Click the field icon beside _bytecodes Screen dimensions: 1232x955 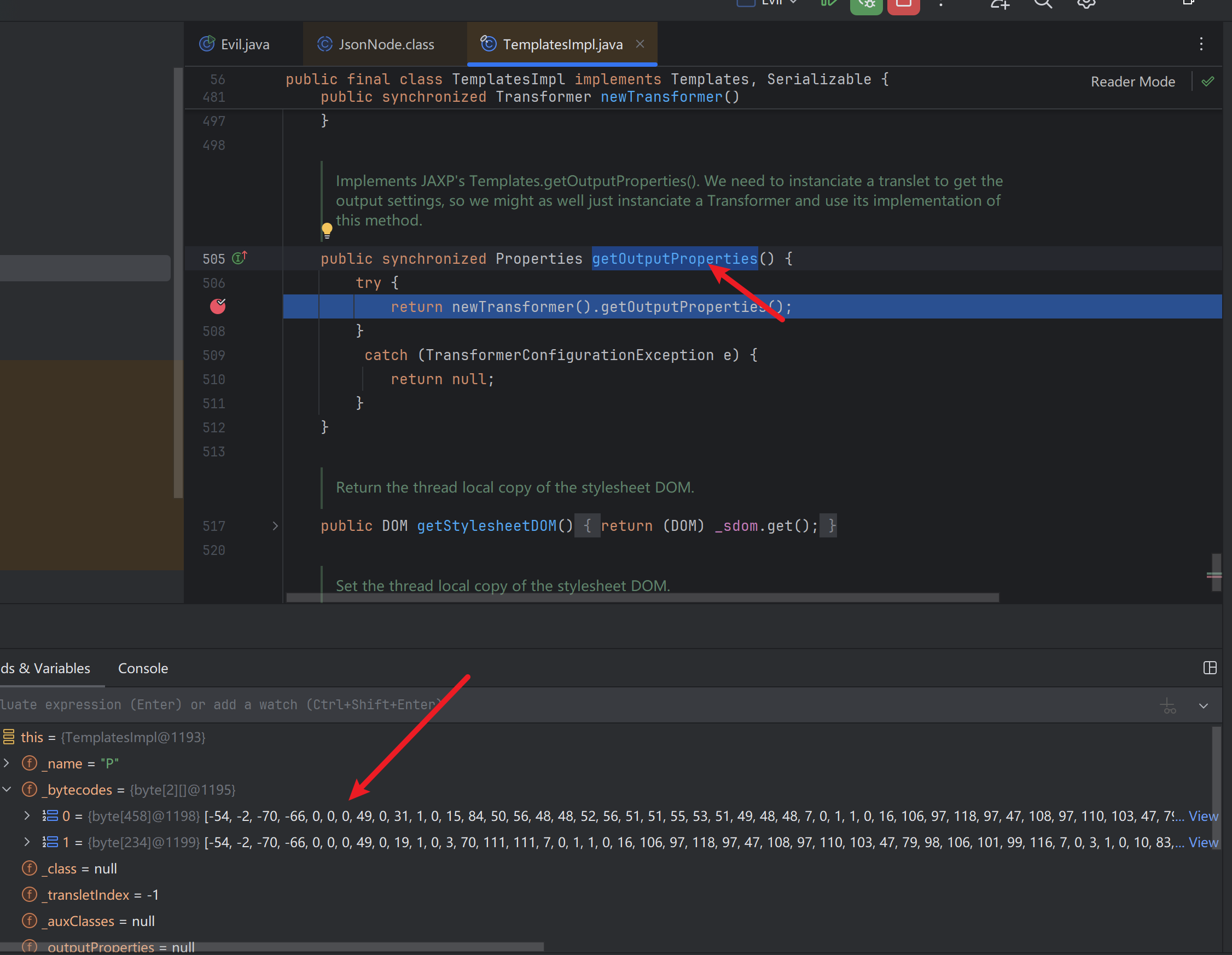pos(30,789)
